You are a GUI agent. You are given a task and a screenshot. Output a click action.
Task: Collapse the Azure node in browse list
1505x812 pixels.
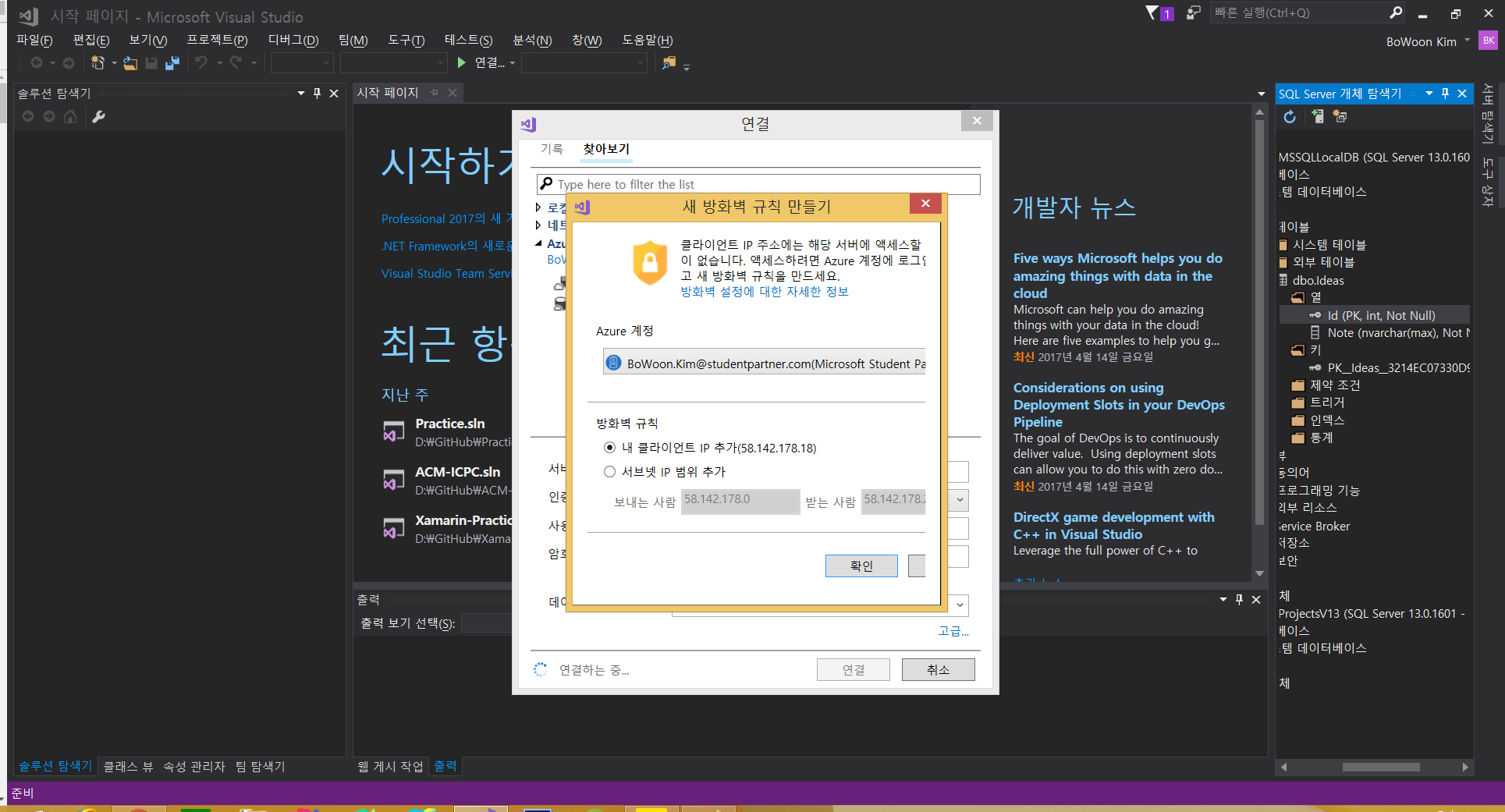(538, 243)
